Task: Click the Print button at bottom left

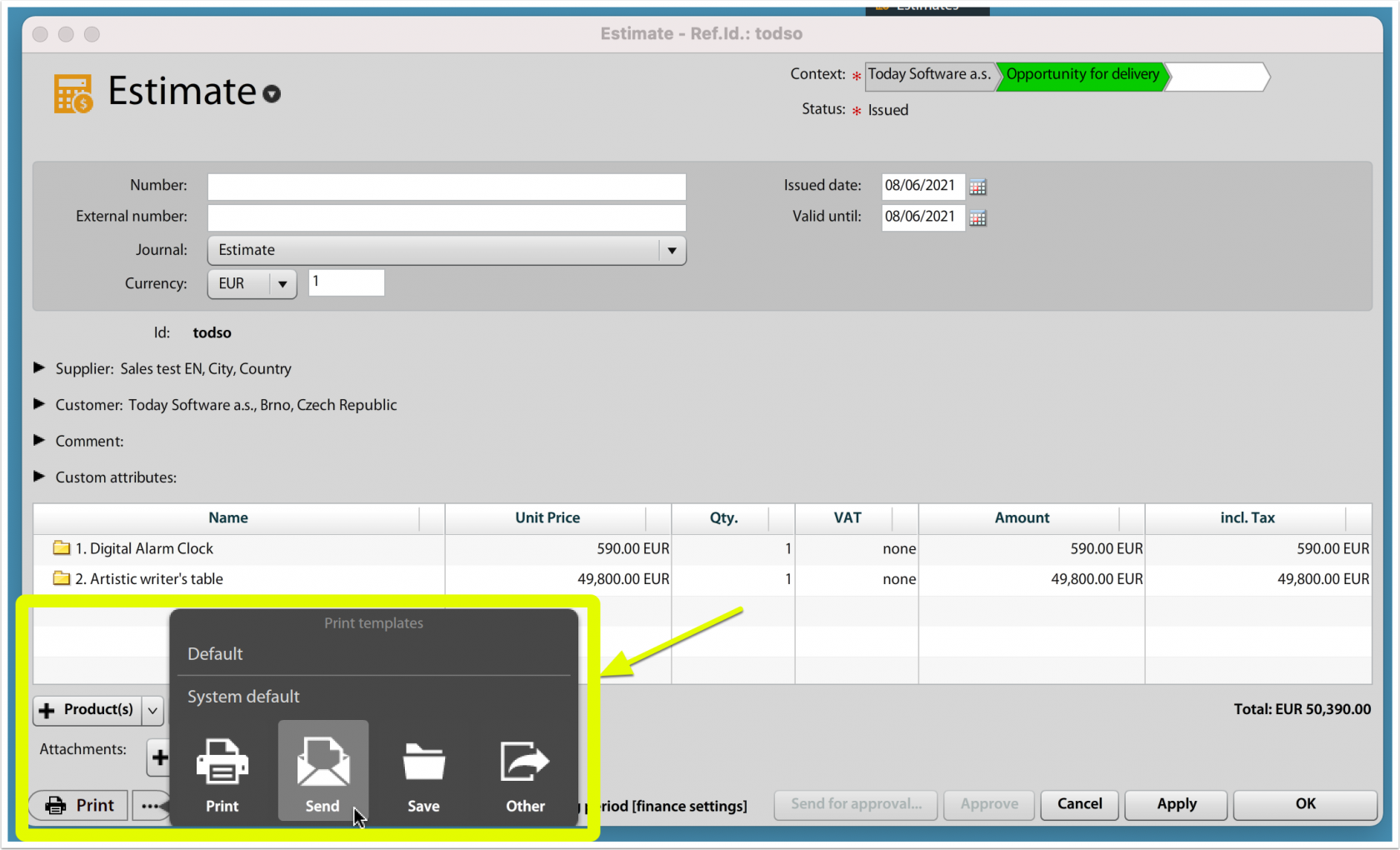Action: click(x=79, y=806)
